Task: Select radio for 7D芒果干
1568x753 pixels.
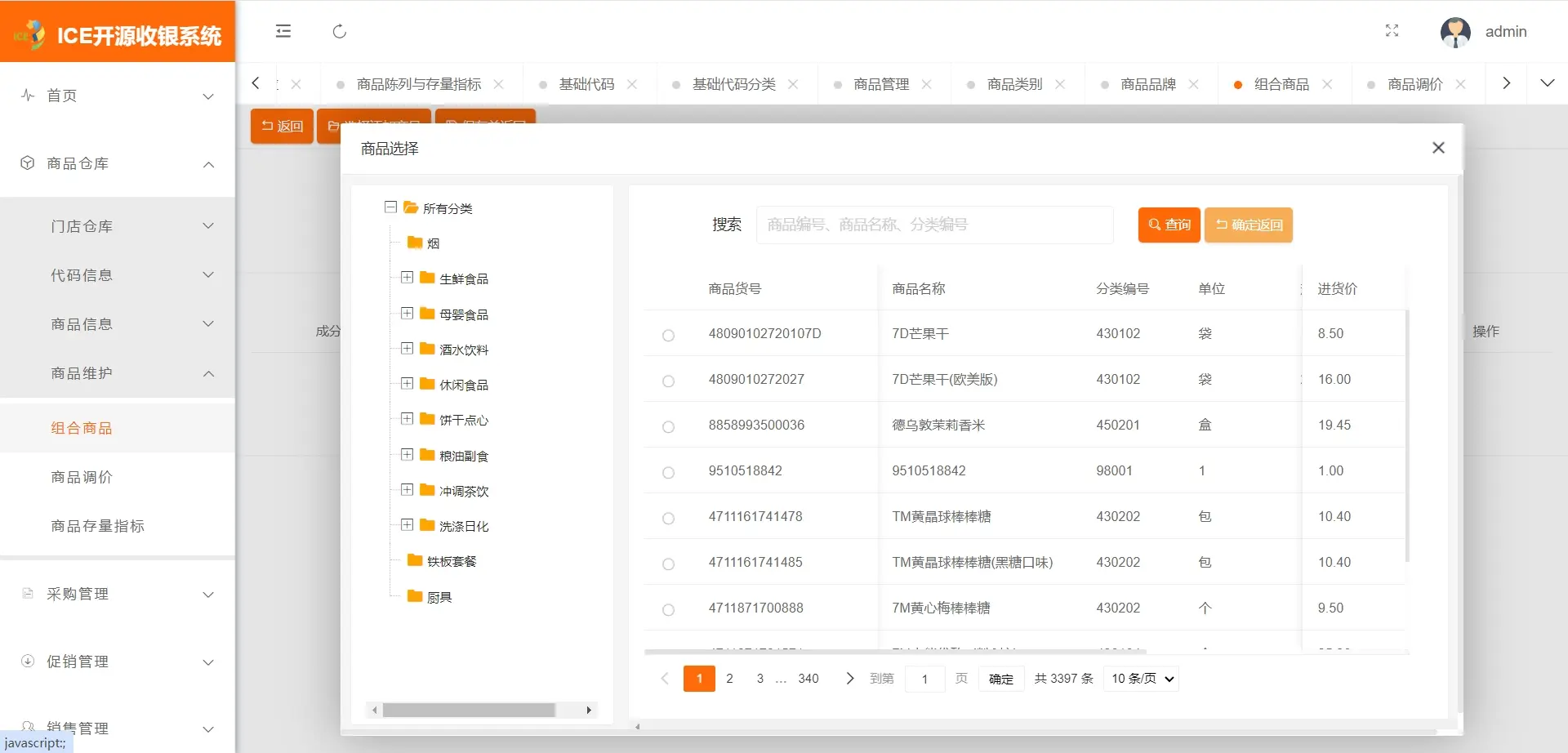Action: click(668, 335)
